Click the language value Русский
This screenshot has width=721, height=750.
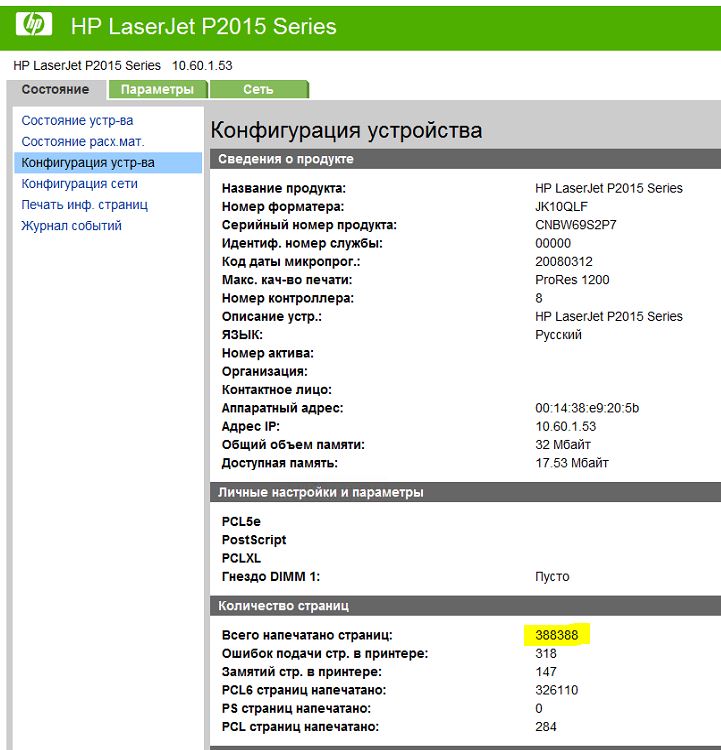558,335
